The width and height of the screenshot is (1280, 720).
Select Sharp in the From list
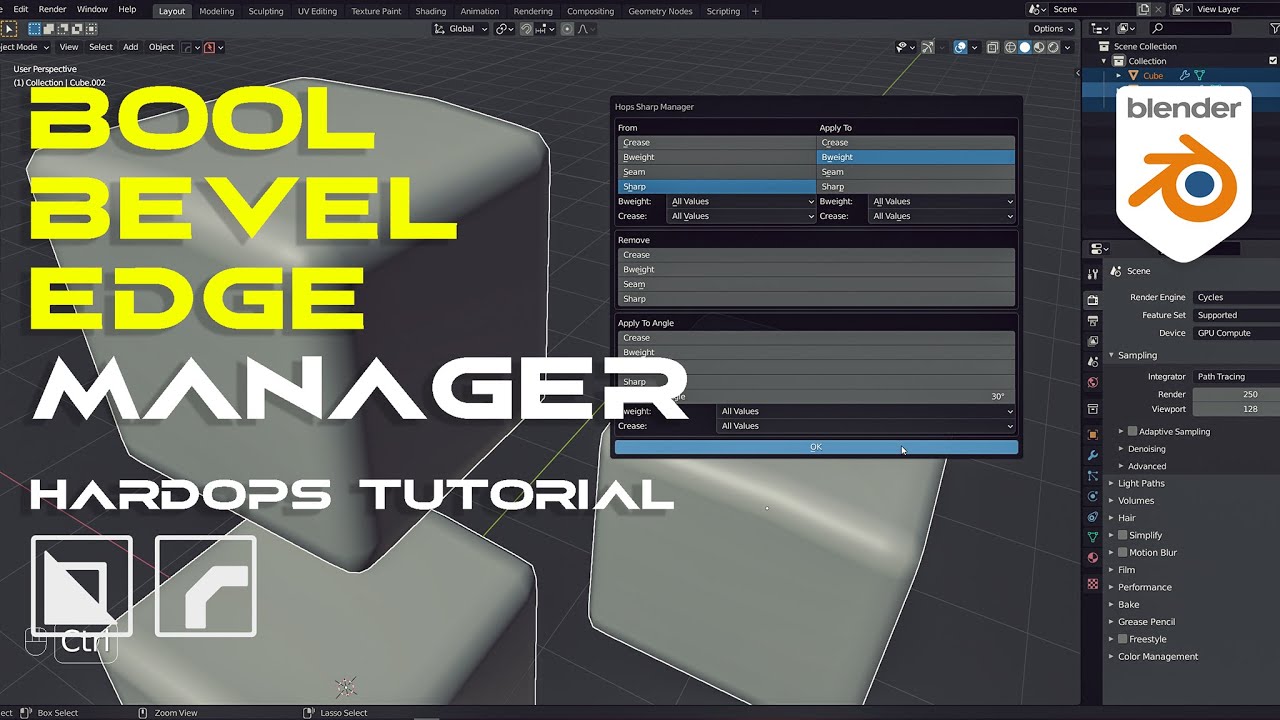point(716,187)
